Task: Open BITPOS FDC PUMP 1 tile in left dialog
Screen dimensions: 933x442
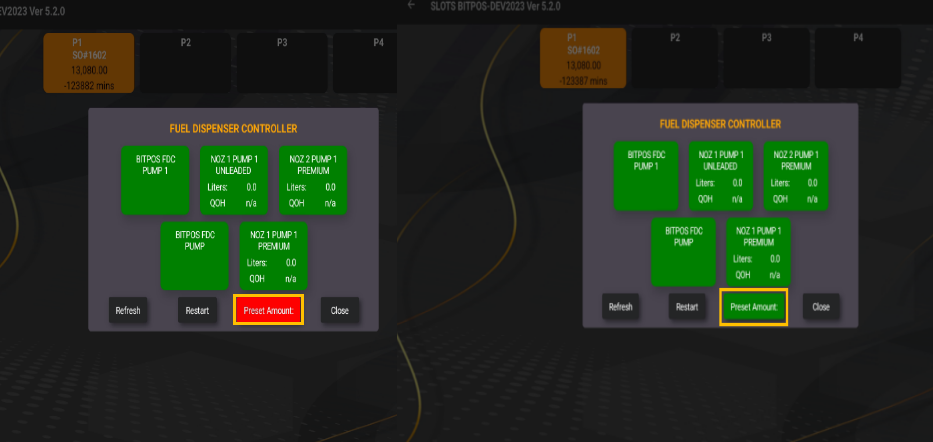Action: tap(155, 180)
